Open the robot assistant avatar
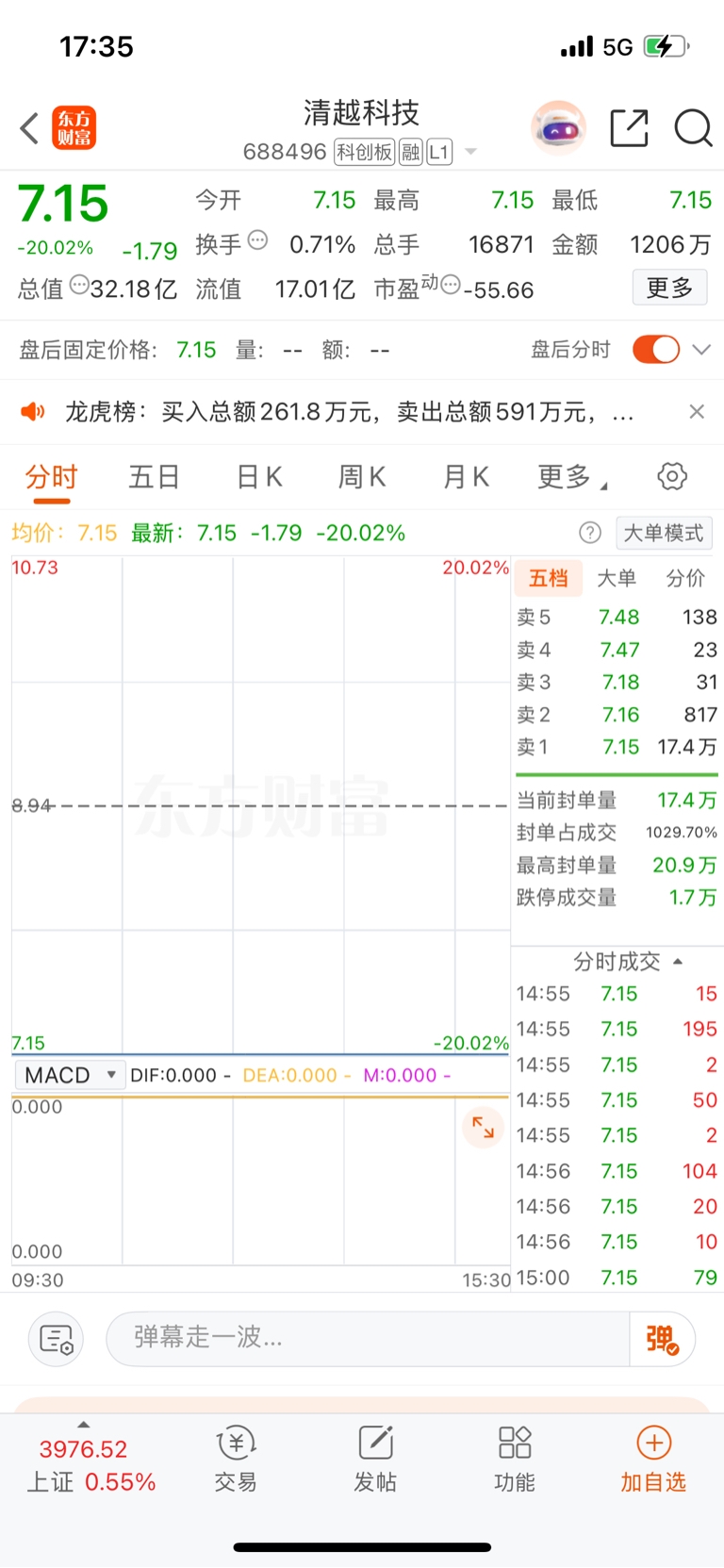The image size is (724, 1568). (559, 127)
